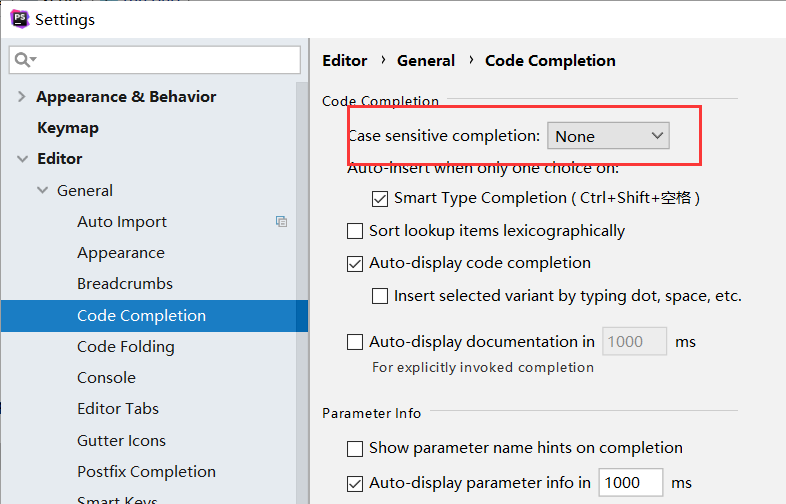This screenshot has width=786, height=504.
Task: Click the parameter info delay field
Action: pyautogui.click(x=631, y=482)
